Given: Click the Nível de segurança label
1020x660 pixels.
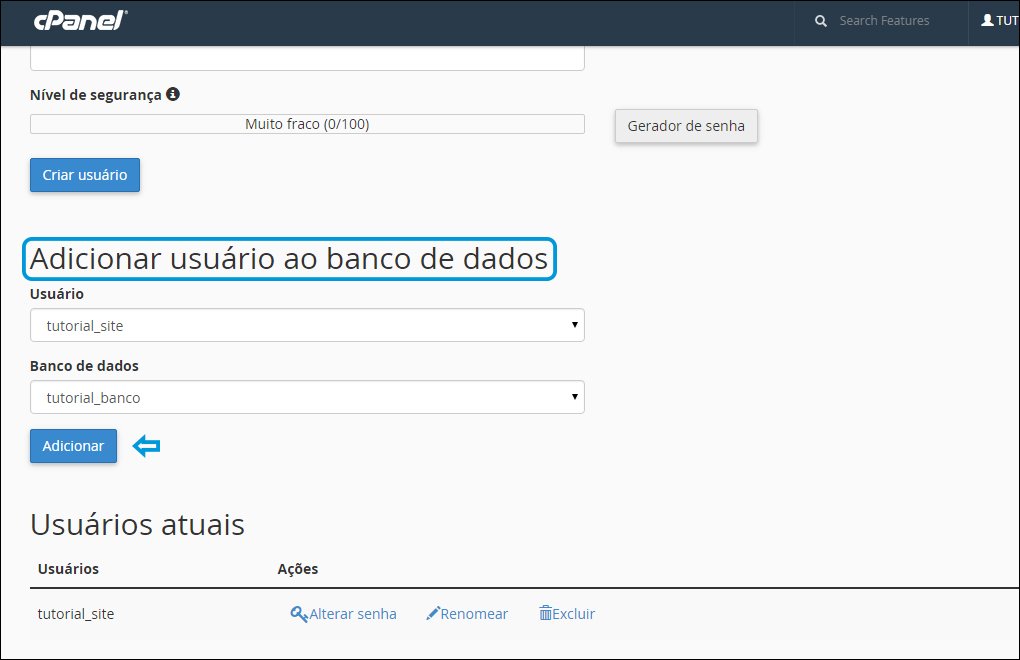Looking at the screenshot, I should (x=96, y=95).
